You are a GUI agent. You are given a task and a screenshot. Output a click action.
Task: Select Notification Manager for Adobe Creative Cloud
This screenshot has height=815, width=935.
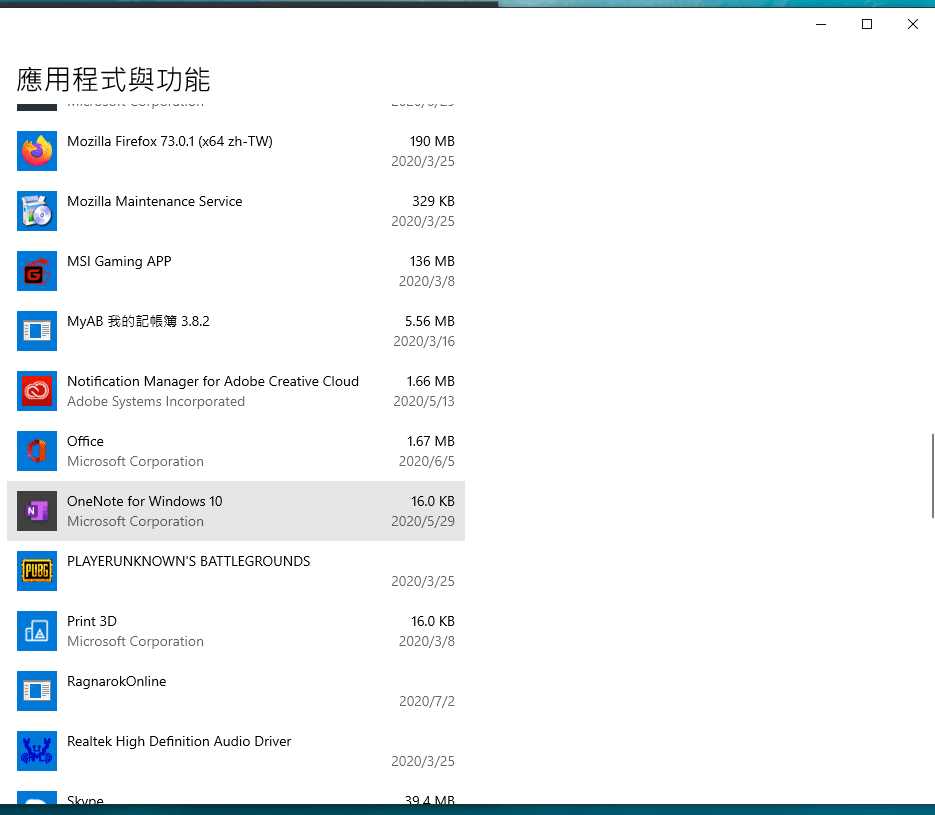tap(213, 382)
